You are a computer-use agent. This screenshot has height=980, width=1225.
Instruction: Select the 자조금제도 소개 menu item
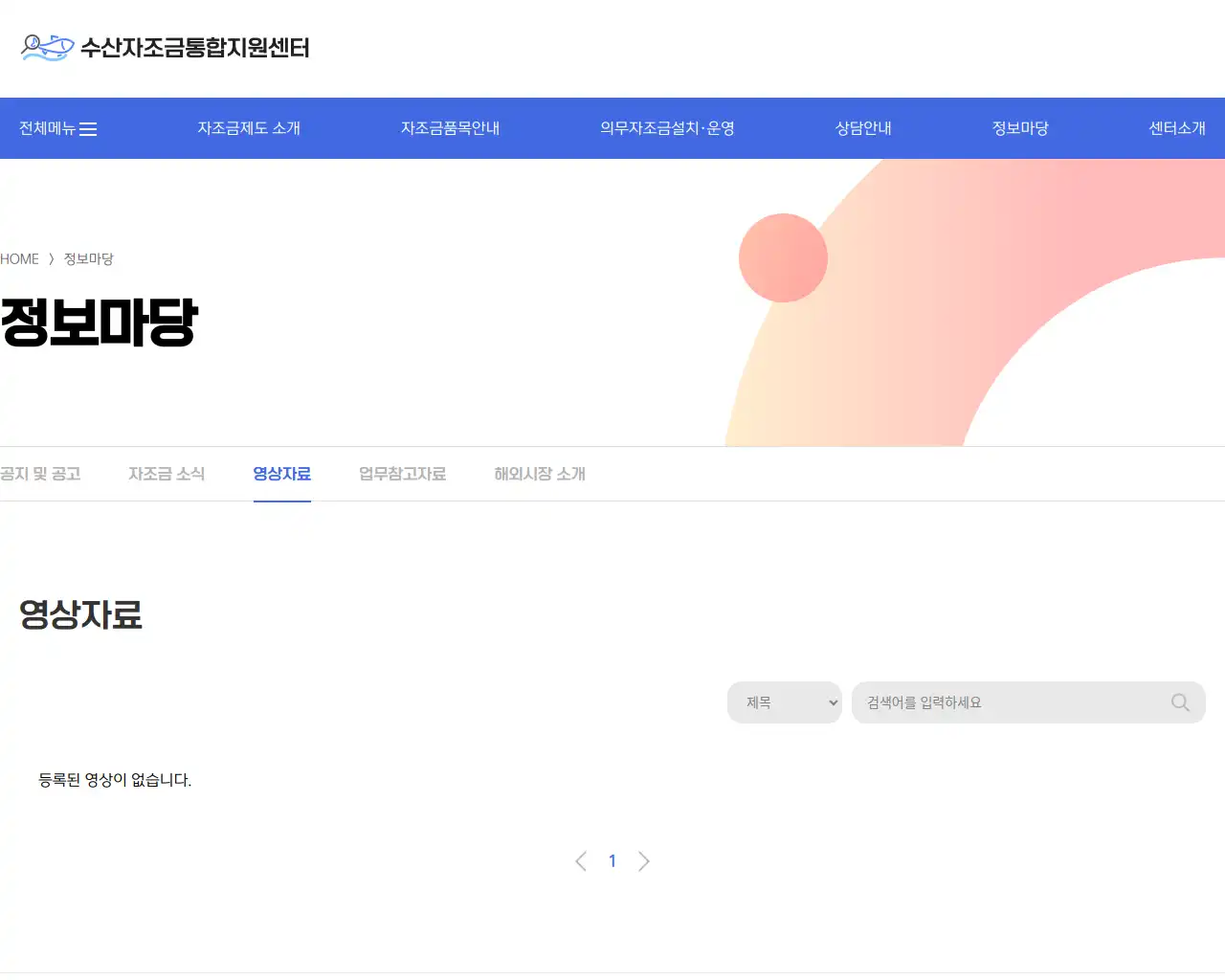(x=249, y=127)
